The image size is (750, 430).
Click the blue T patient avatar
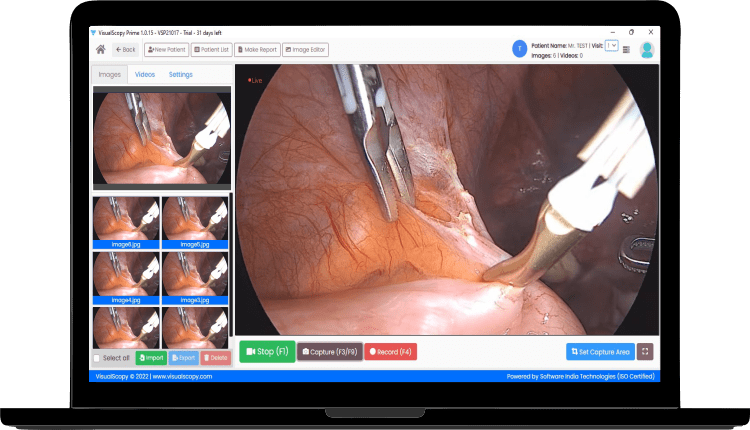click(519, 49)
